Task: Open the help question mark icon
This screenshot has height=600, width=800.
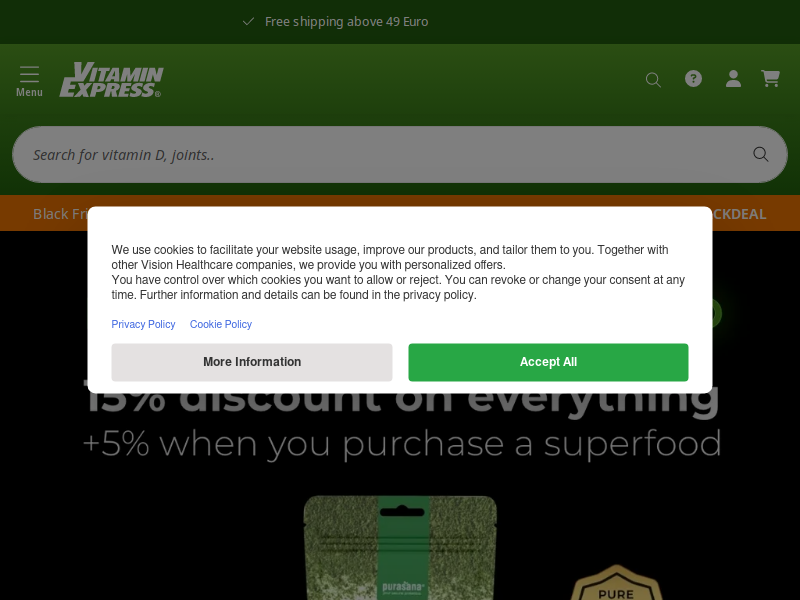Action: [x=693, y=79]
